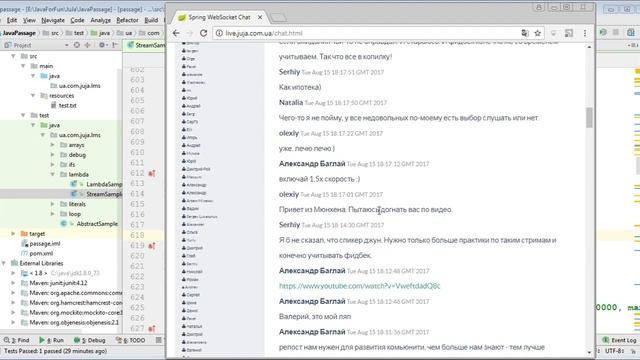Open the YouTube link in chat

click(360, 286)
